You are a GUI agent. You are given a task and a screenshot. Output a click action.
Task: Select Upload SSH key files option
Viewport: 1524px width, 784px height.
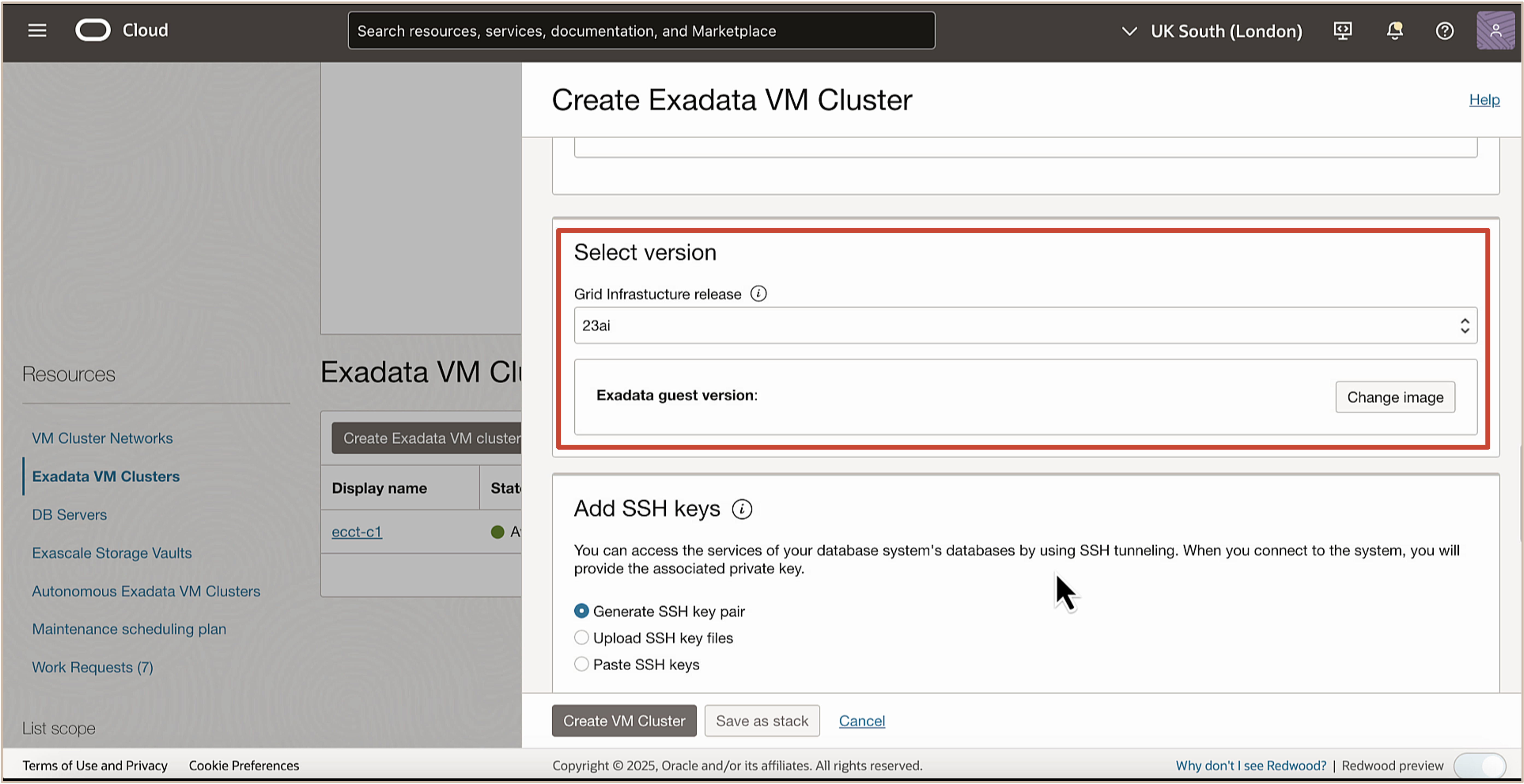(x=582, y=637)
